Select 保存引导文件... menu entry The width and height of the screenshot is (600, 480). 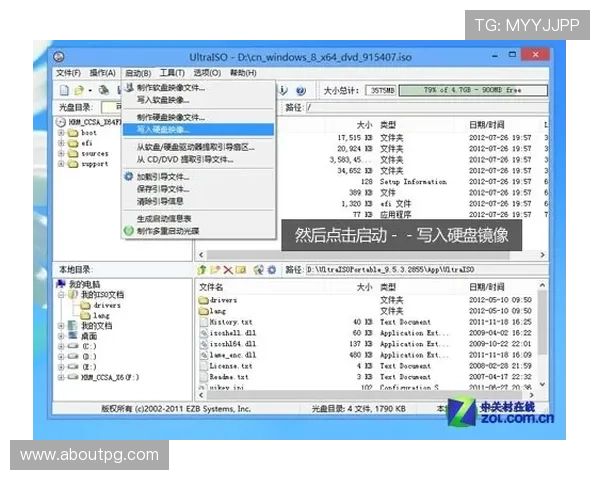coord(198,189)
